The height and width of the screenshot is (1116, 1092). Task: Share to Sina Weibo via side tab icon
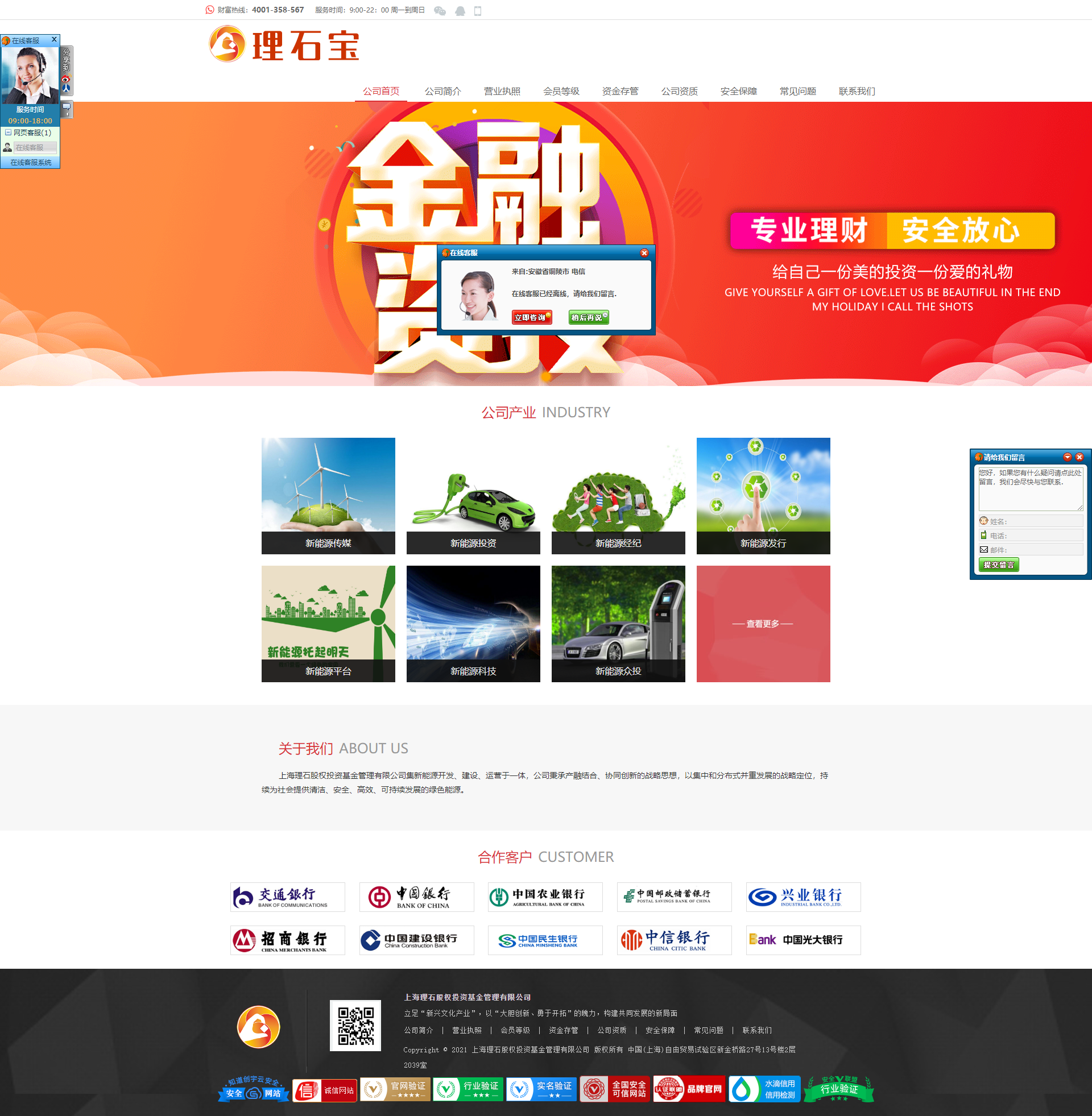click(66, 78)
